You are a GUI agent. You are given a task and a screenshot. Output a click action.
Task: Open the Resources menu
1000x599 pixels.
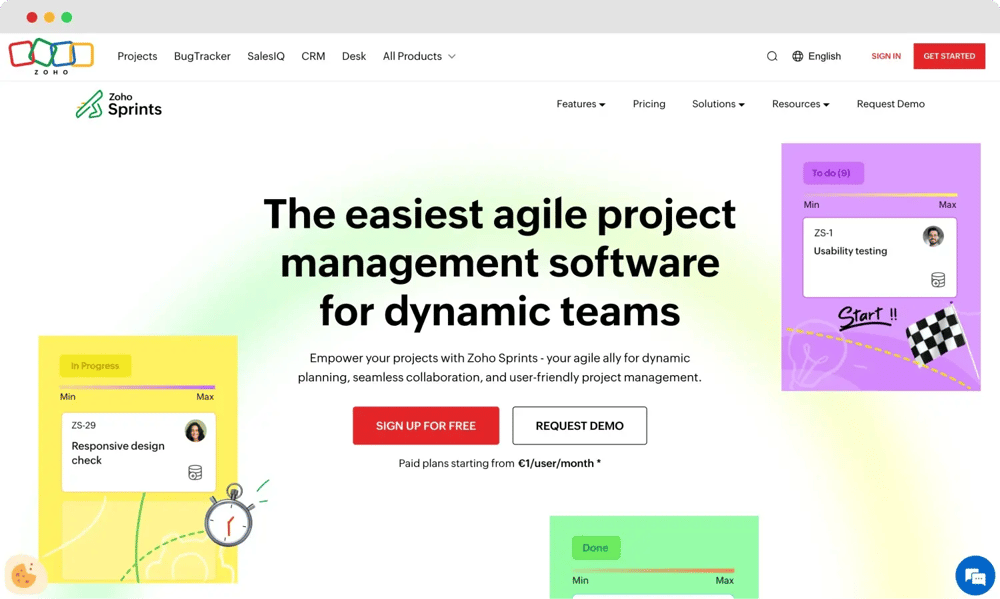pos(800,104)
